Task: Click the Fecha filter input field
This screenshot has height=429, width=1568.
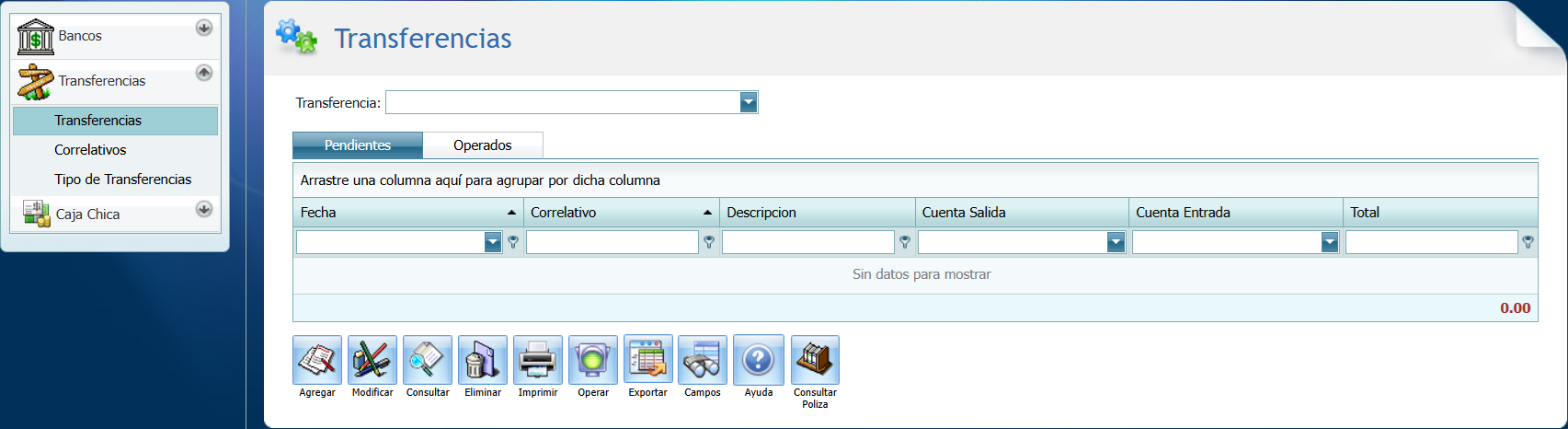Action: (391, 242)
